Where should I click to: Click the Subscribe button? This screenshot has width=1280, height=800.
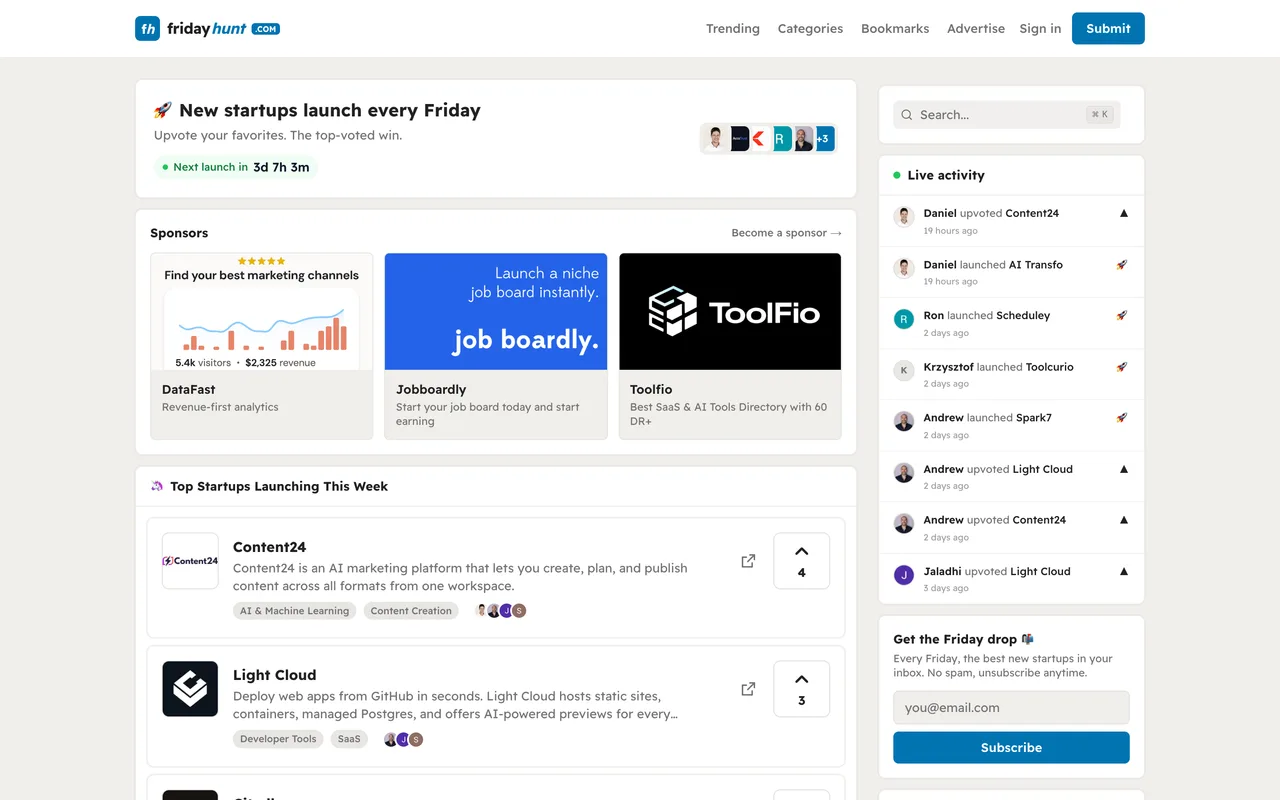[x=1011, y=747]
